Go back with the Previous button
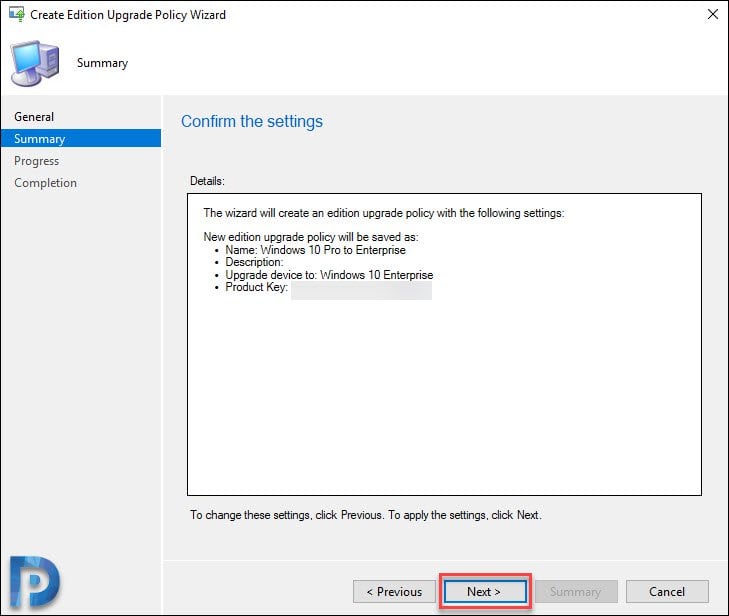This screenshot has width=729, height=616. point(394,591)
